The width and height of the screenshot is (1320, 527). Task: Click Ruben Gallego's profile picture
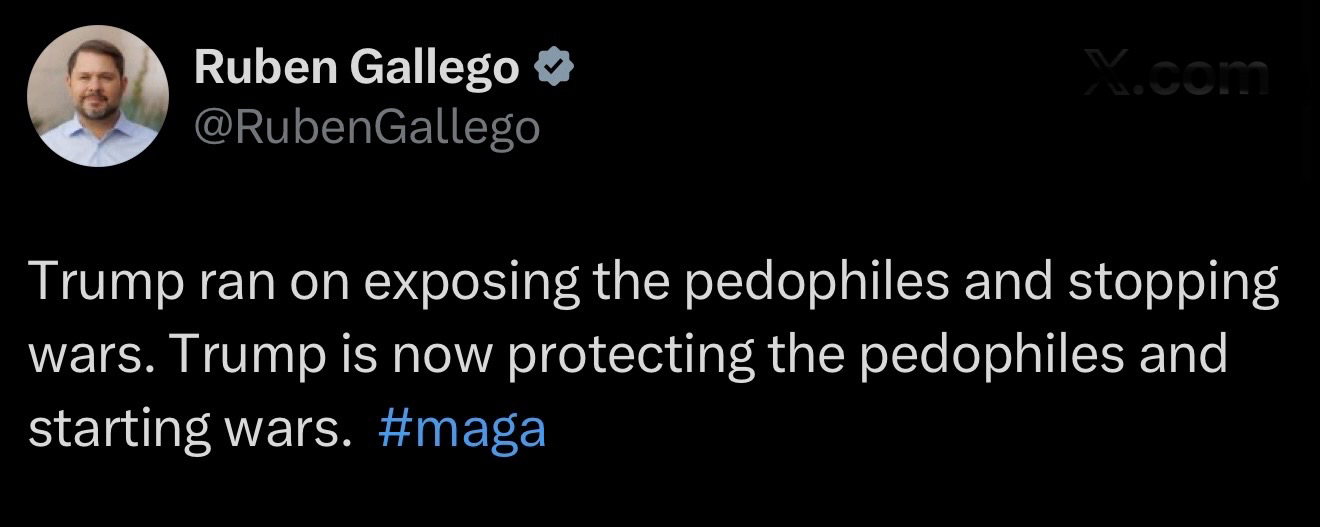tap(98, 96)
